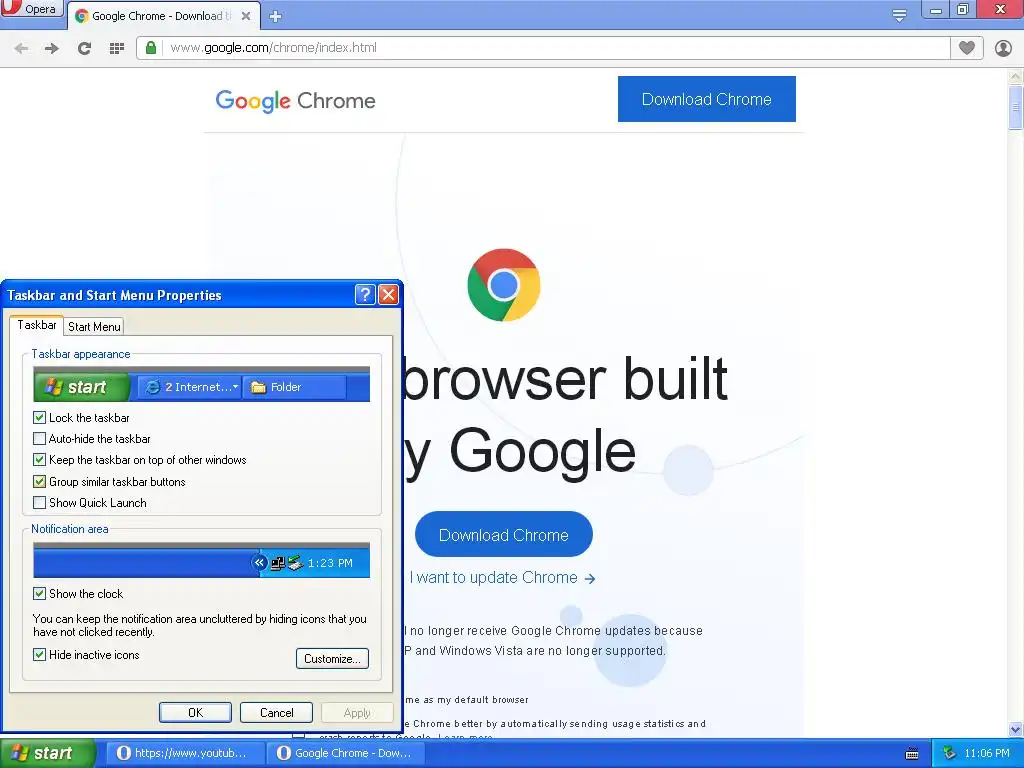Screen dimensions: 1024x768
Task: Click the network tray icon near clock
Action: tap(949, 753)
